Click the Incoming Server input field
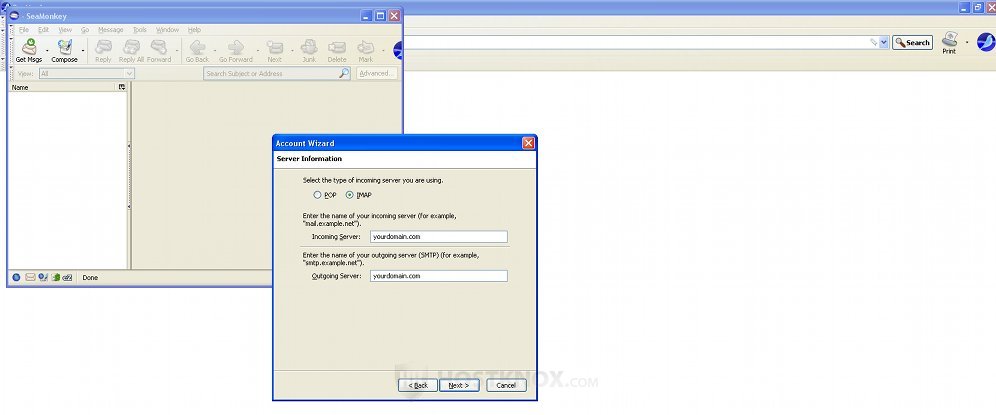This screenshot has width=996, height=415. (x=438, y=236)
